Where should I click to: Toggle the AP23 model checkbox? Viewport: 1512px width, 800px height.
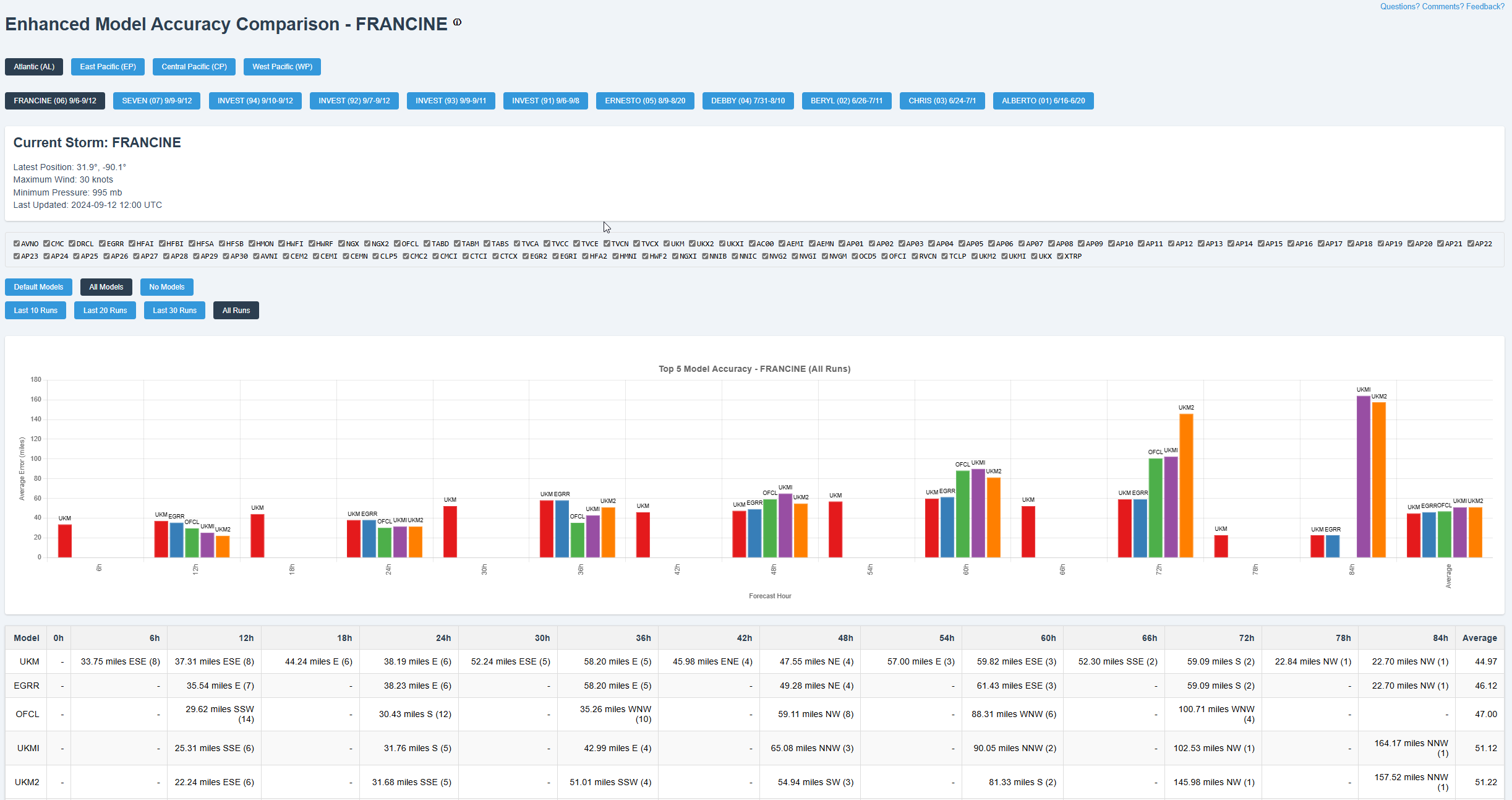(17, 256)
